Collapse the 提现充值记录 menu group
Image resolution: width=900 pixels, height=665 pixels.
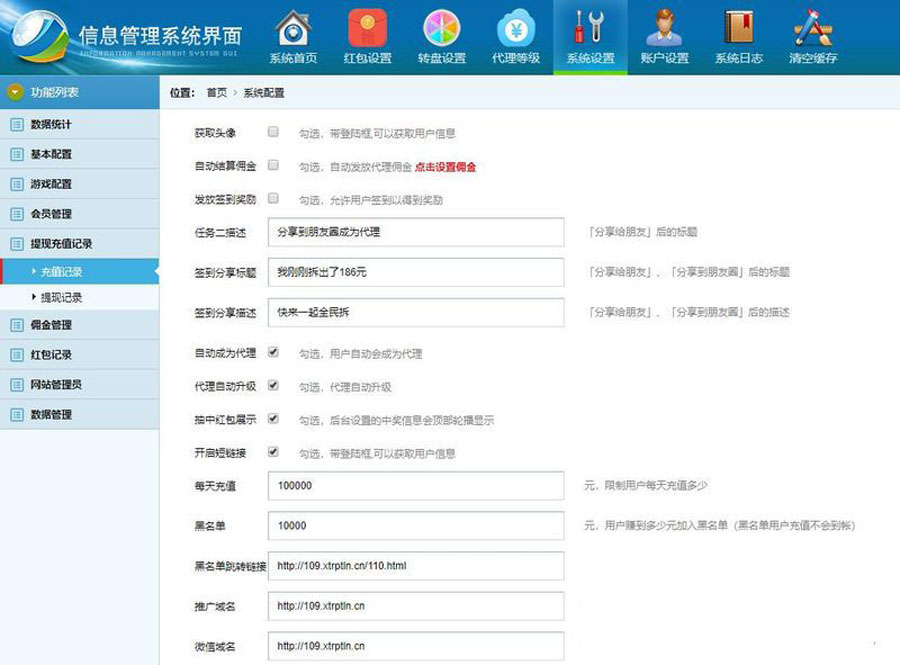[61, 244]
